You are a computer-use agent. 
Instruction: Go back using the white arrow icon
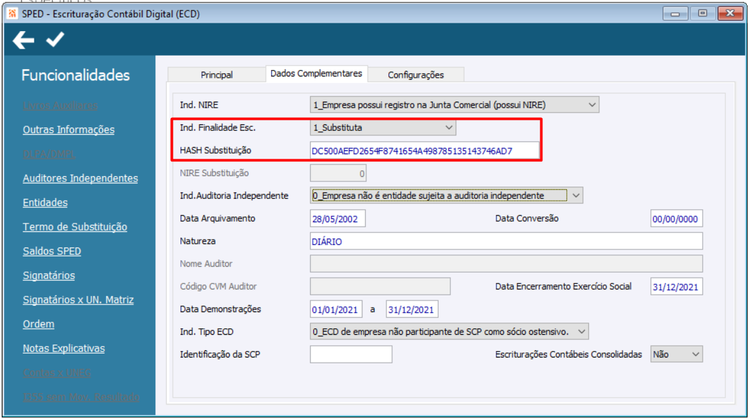pos(23,40)
